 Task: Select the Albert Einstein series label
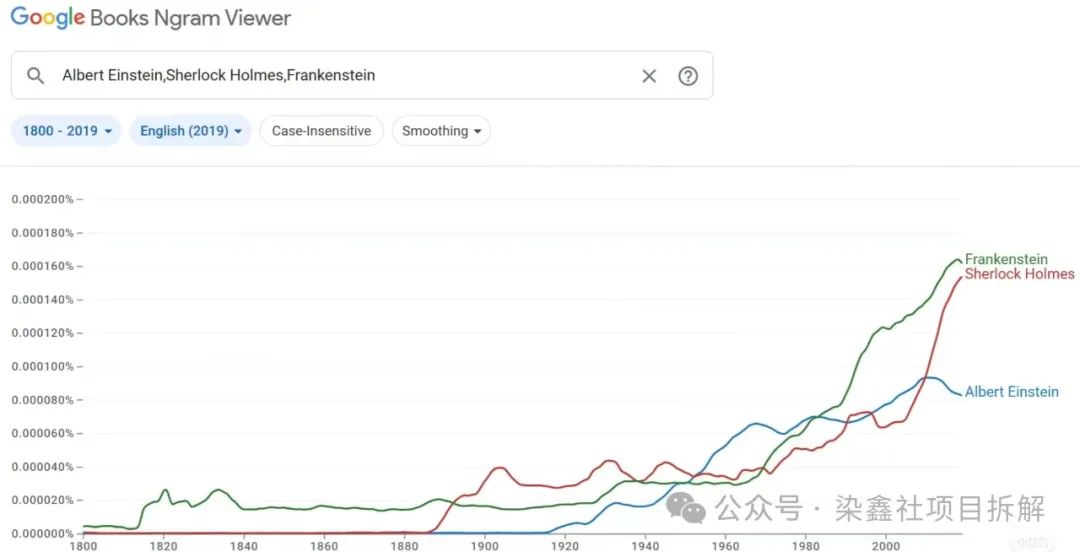[x=1011, y=392]
